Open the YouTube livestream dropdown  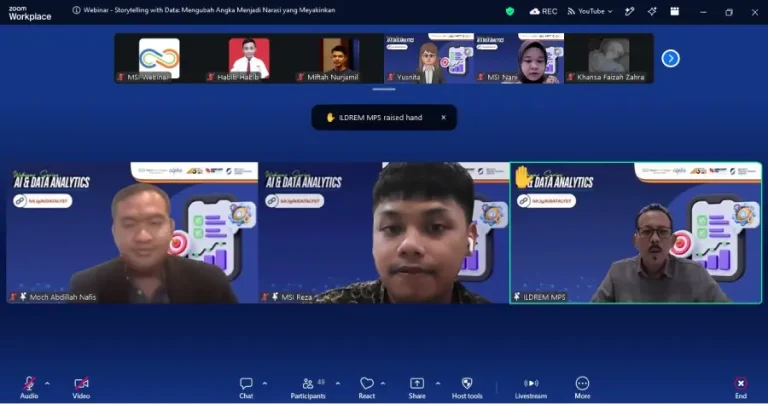(x=590, y=11)
